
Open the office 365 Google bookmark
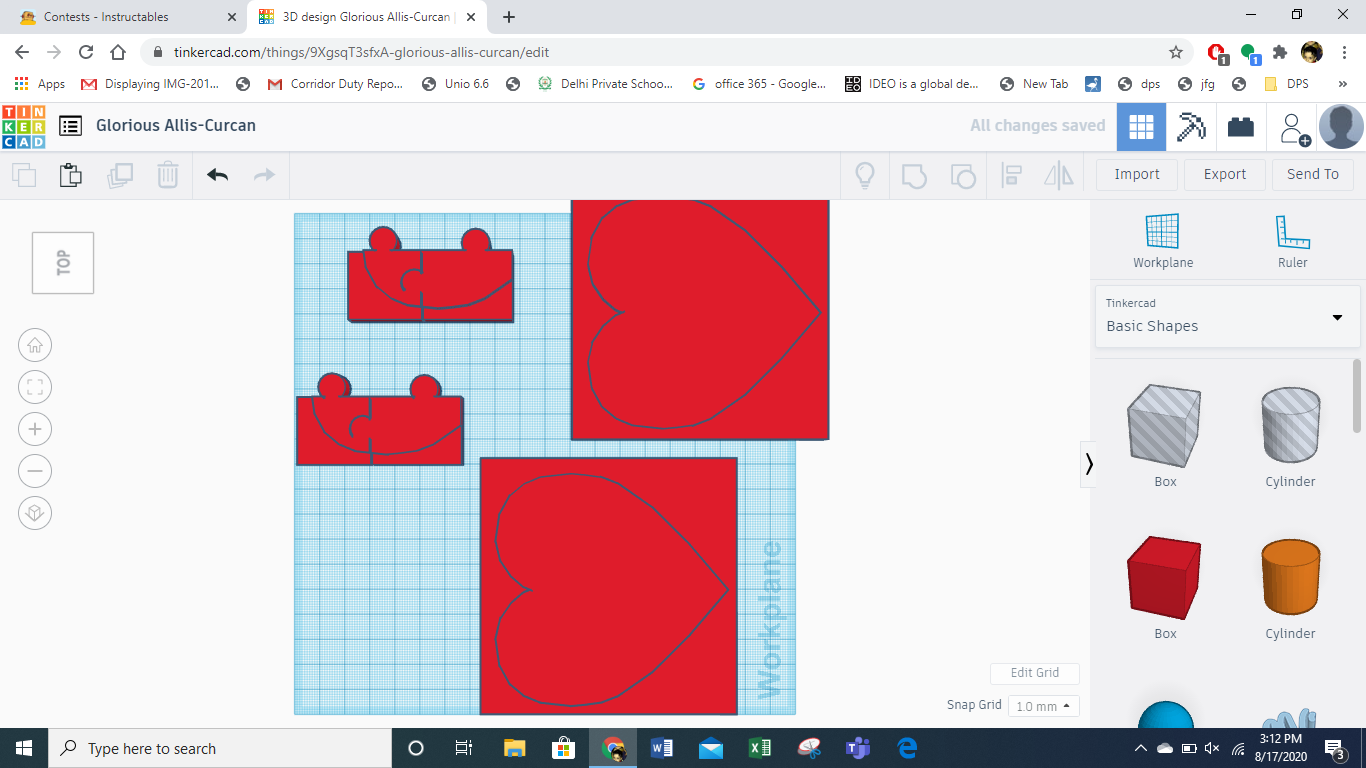(759, 84)
